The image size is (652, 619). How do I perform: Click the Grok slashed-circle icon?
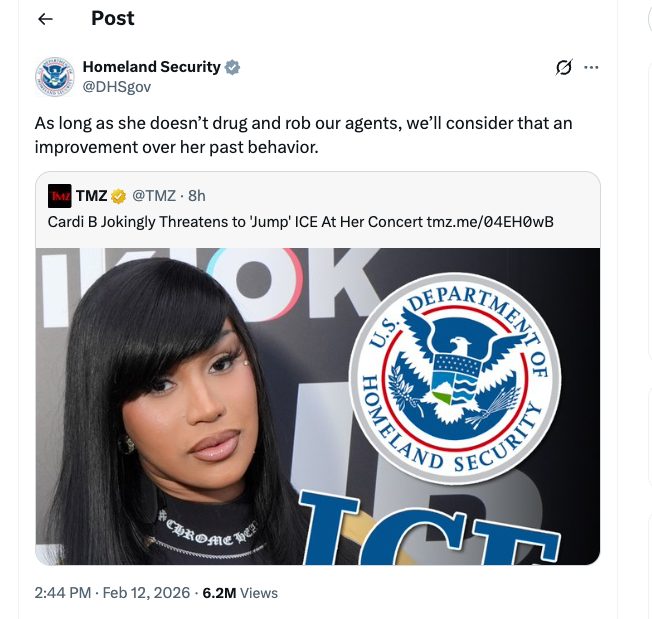click(x=564, y=67)
